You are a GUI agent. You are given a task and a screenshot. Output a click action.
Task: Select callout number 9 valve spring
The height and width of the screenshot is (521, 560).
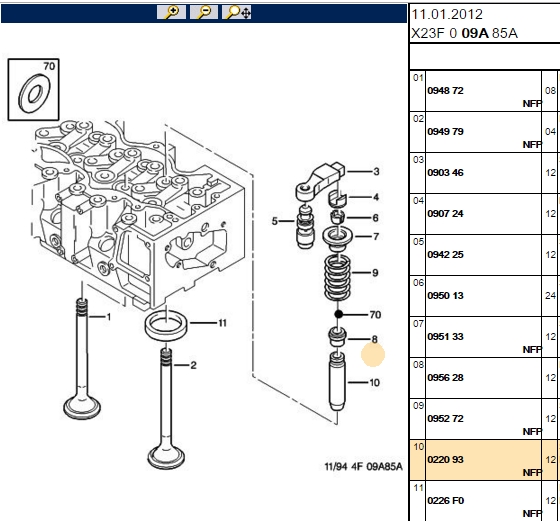tap(375, 273)
